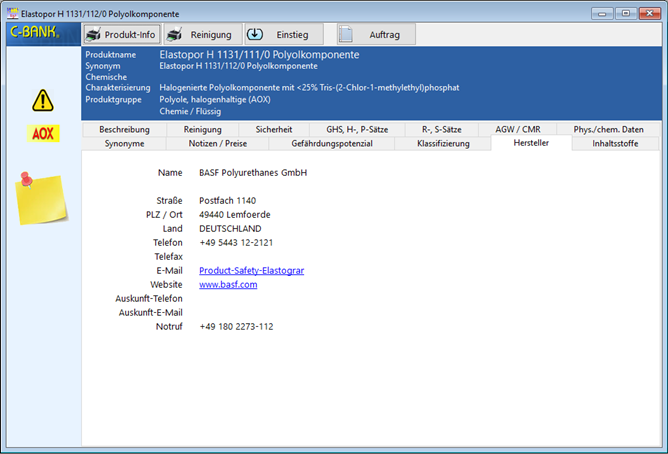Click the yellow warning triangle icon
This screenshot has height=454, width=668.
click(42, 100)
